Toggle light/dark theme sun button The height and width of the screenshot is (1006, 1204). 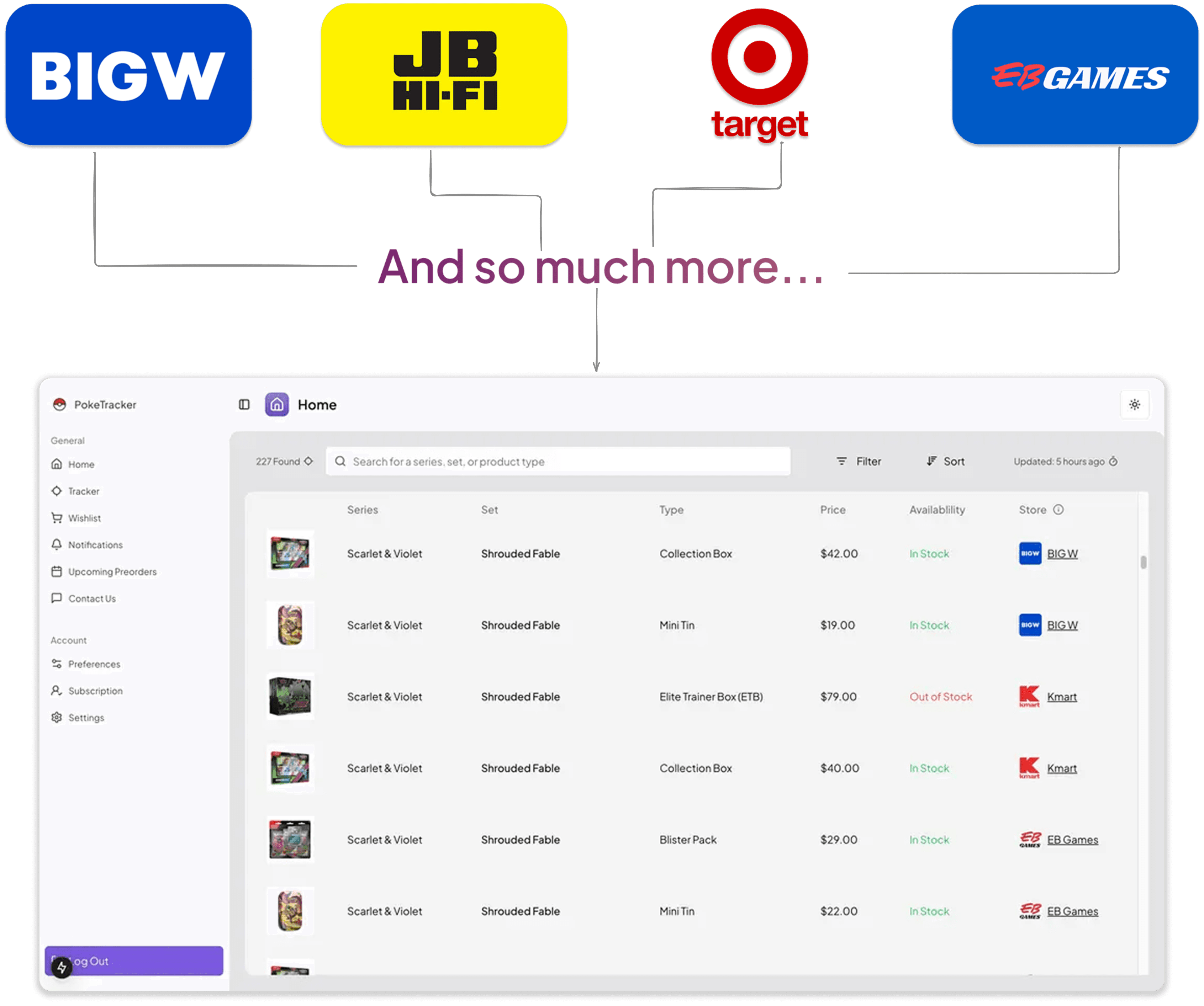1134,405
